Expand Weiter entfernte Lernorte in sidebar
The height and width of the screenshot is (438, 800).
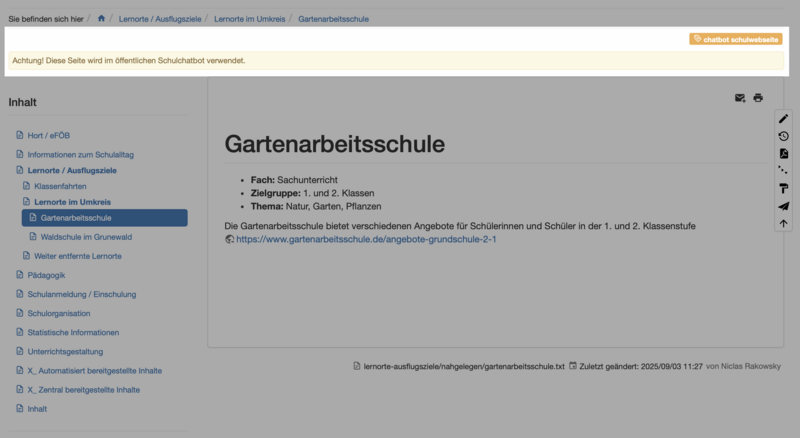[77, 256]
